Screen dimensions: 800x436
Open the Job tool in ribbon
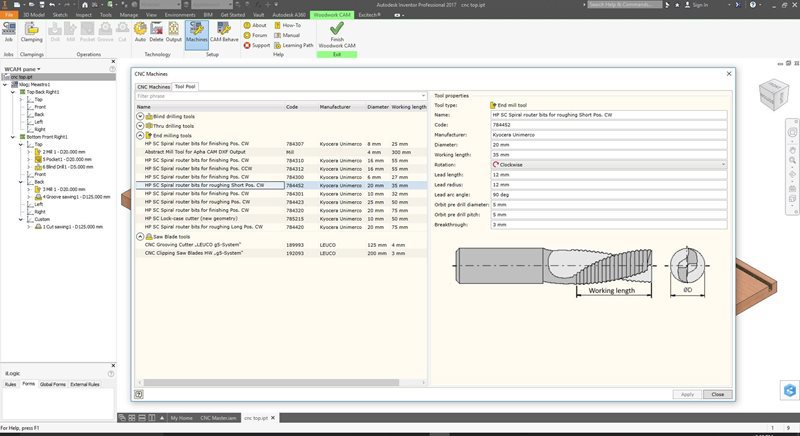[9, 32]
